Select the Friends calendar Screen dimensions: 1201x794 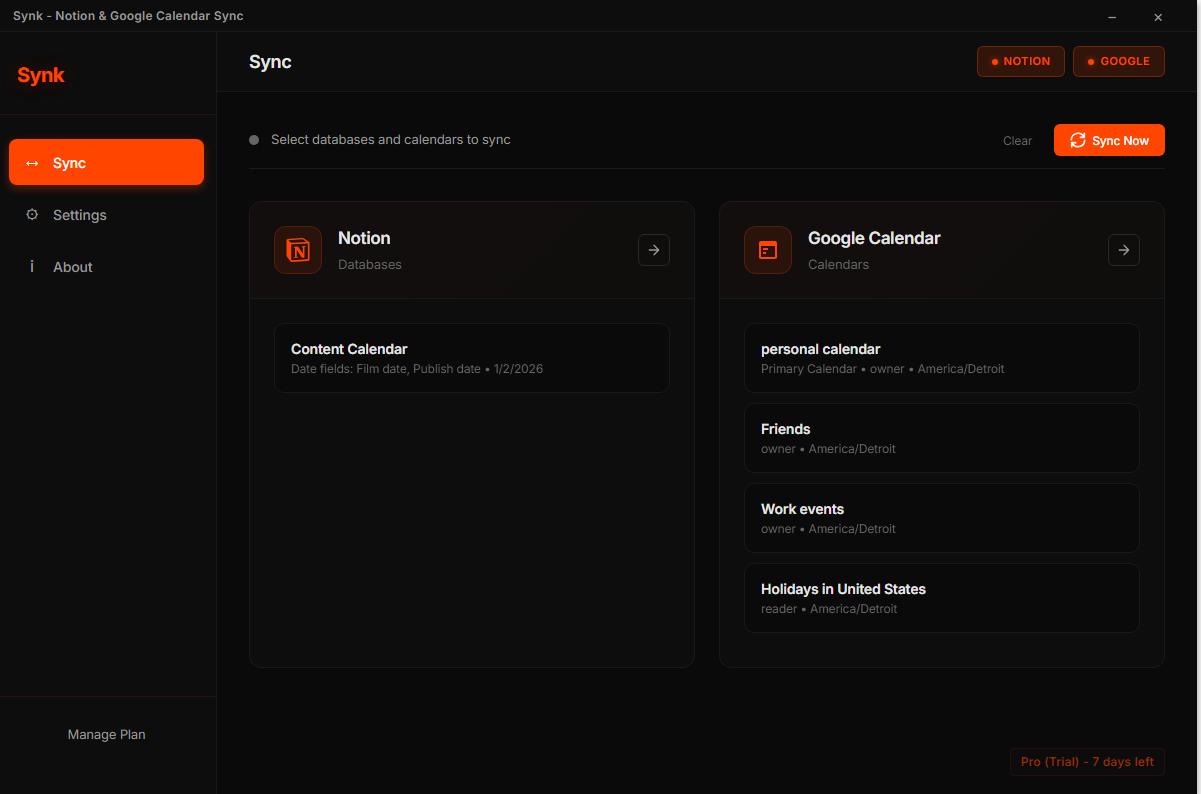pos(941,438)
